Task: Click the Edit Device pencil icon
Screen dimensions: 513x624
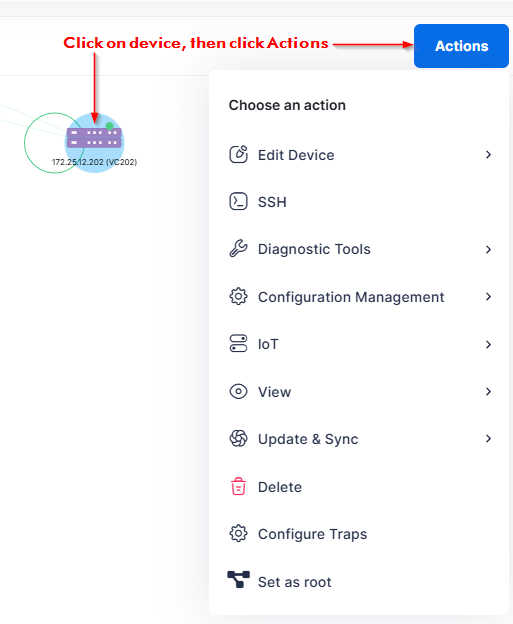Action: point(238,154)
